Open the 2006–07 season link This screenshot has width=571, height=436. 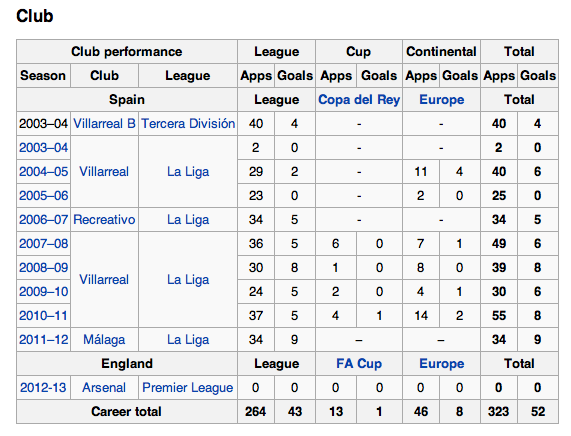44,220
